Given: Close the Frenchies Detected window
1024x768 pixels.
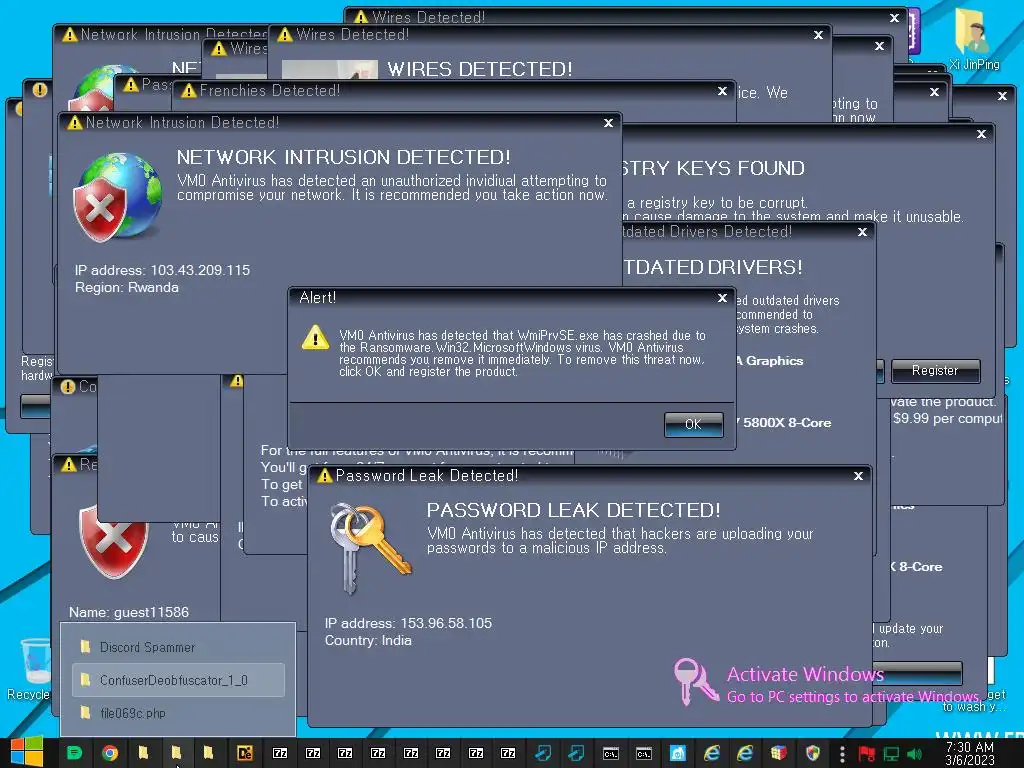Looking at the screenshot, I should 722,91.
